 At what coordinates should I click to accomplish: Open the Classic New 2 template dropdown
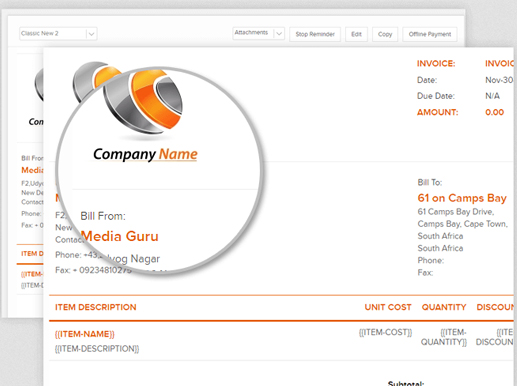58,34
